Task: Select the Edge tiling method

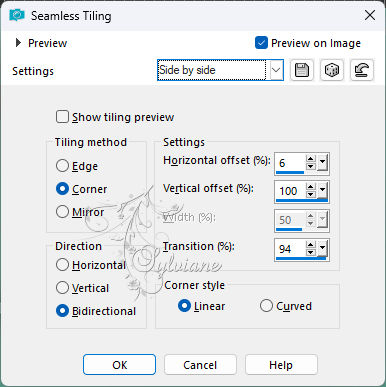Action: [62, 166]
